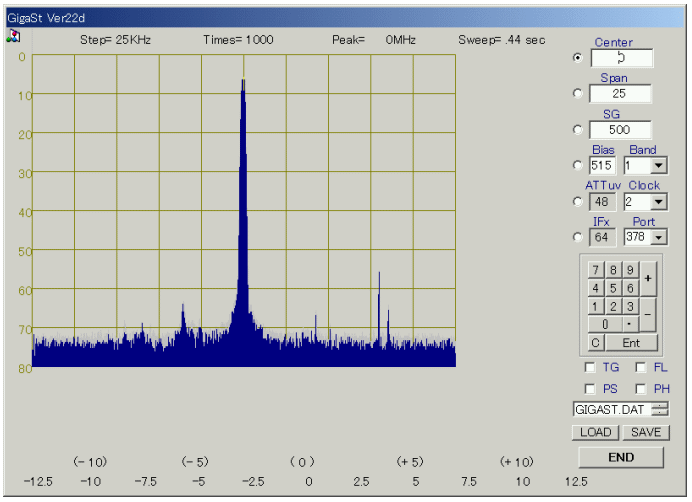Open the Band dropdown

coord(658,166)
